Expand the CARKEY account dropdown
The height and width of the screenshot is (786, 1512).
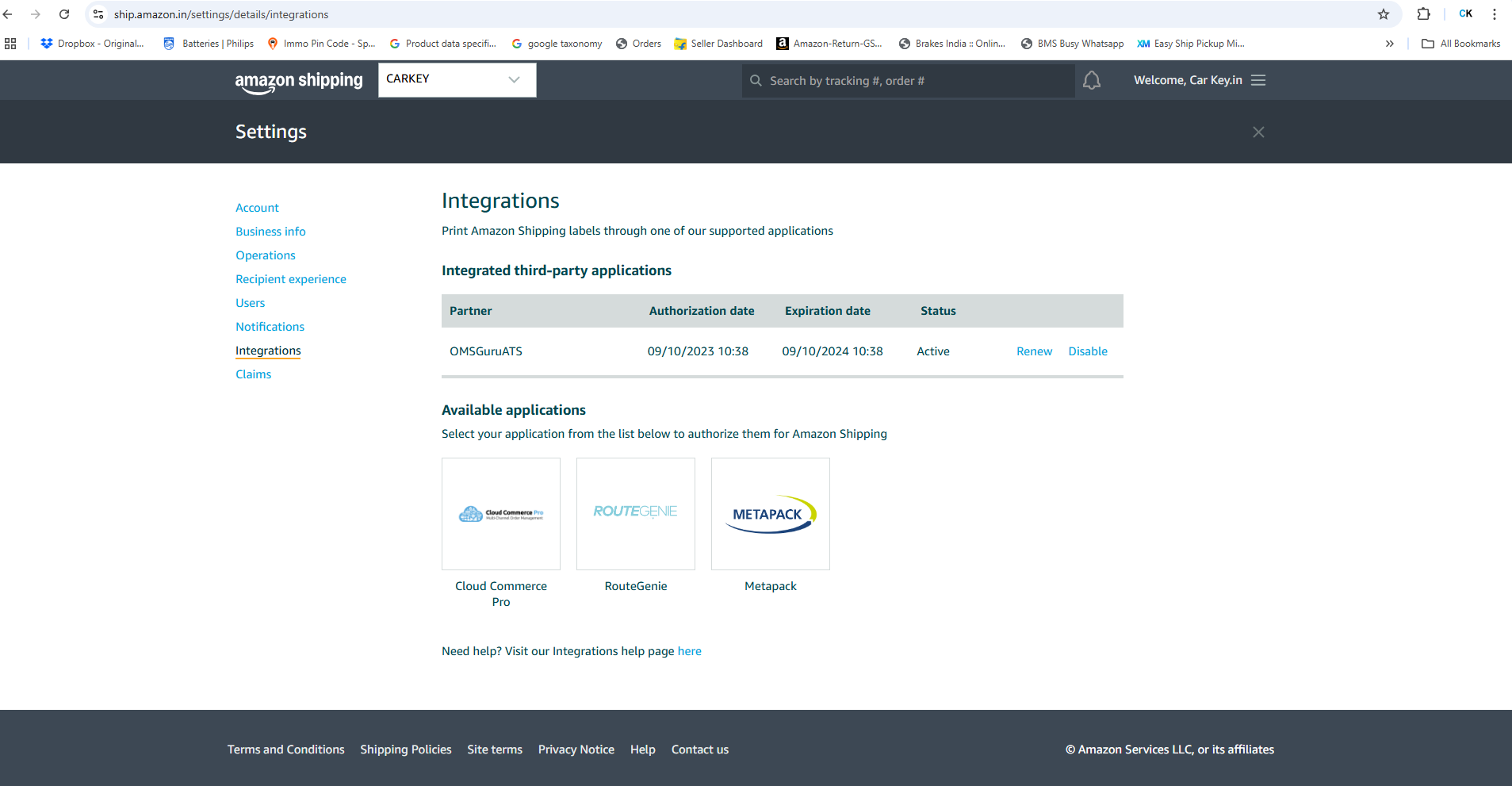[x=457, y=79]
